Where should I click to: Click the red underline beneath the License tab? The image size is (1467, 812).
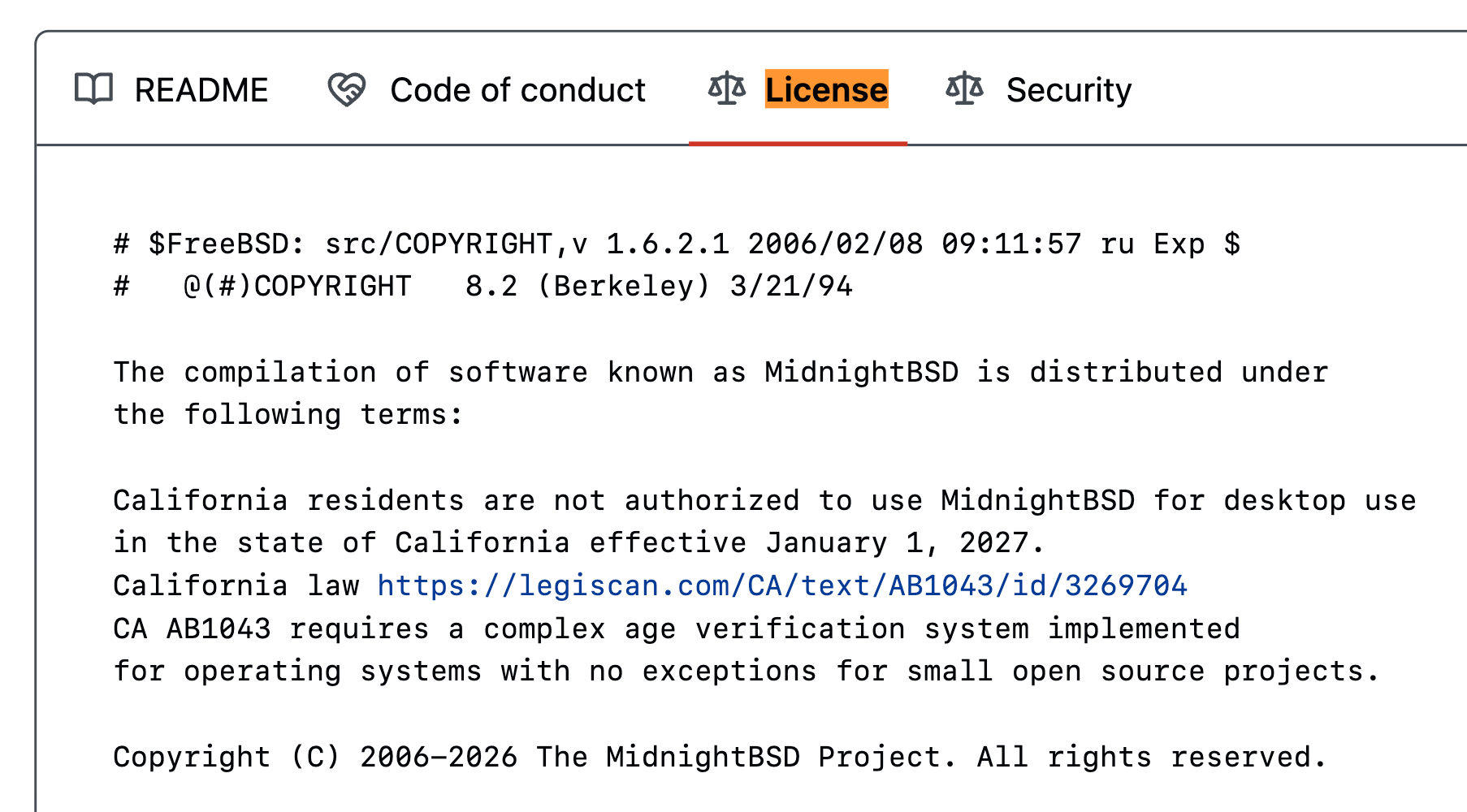(798, 143)
